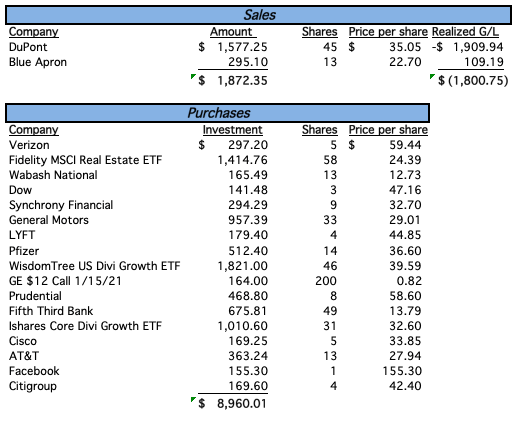Screen dimensions: 515x432
Task: Click the Verizon row label
Action: [29, 145]
